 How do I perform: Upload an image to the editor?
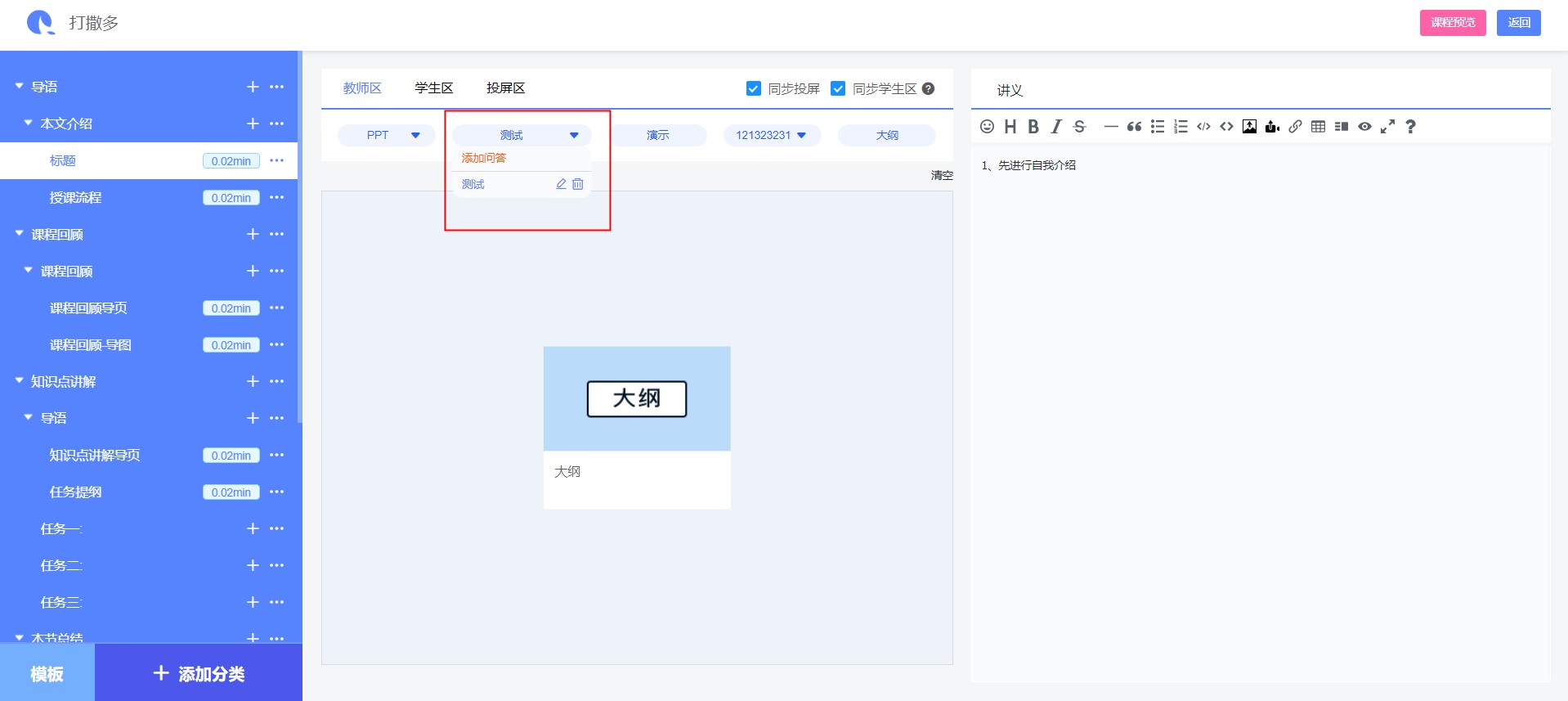click(1249, 126)
